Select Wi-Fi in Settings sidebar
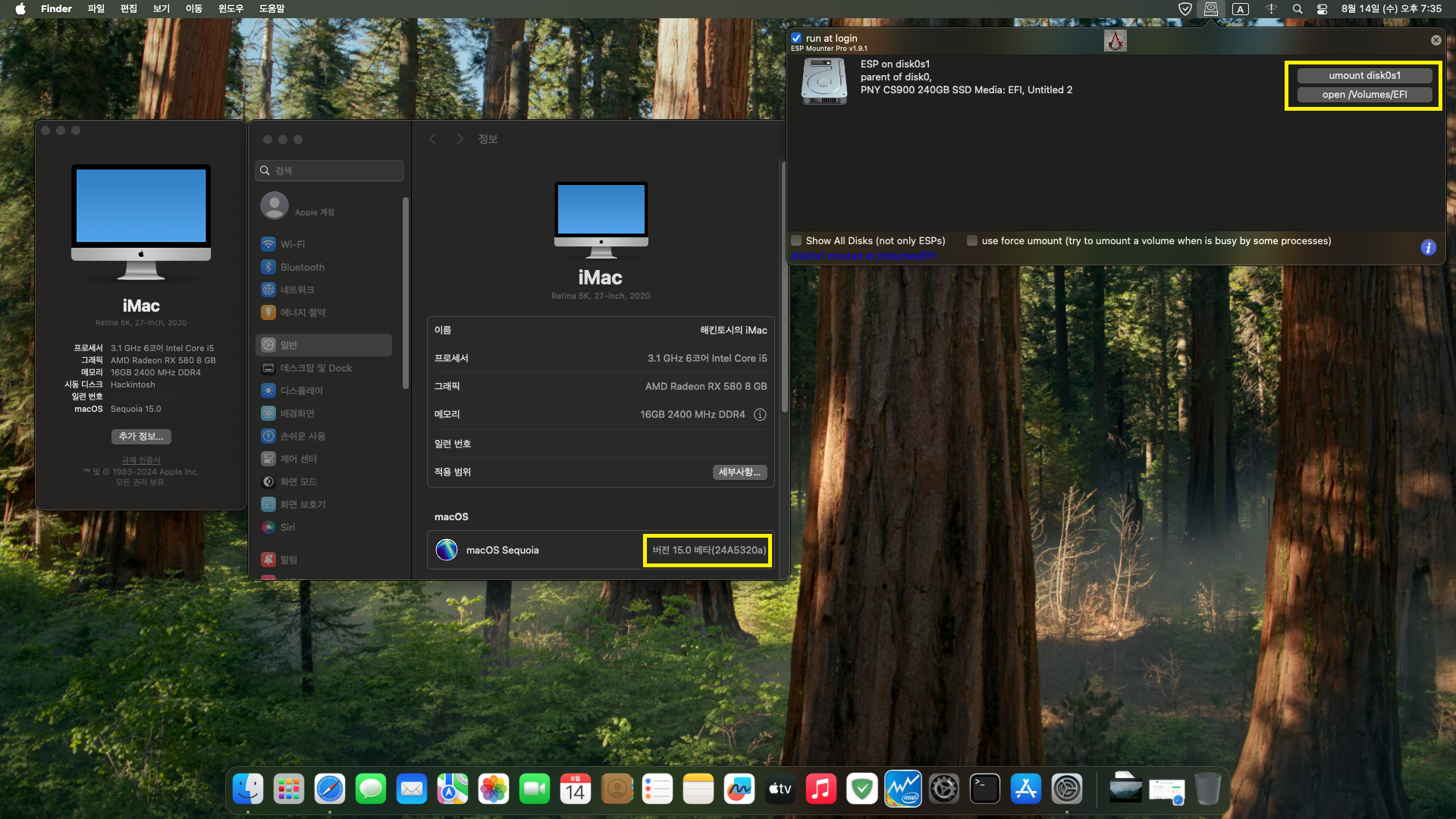This screenshot has height=819, width=1456. 324,244
